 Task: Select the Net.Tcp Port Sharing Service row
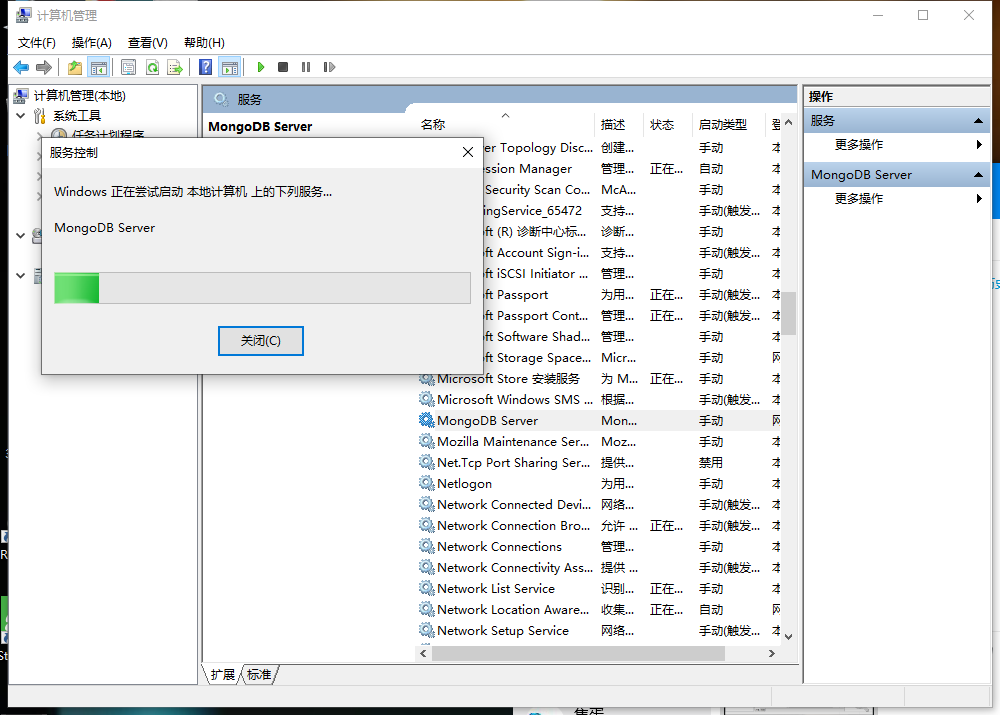pos(598,462)
